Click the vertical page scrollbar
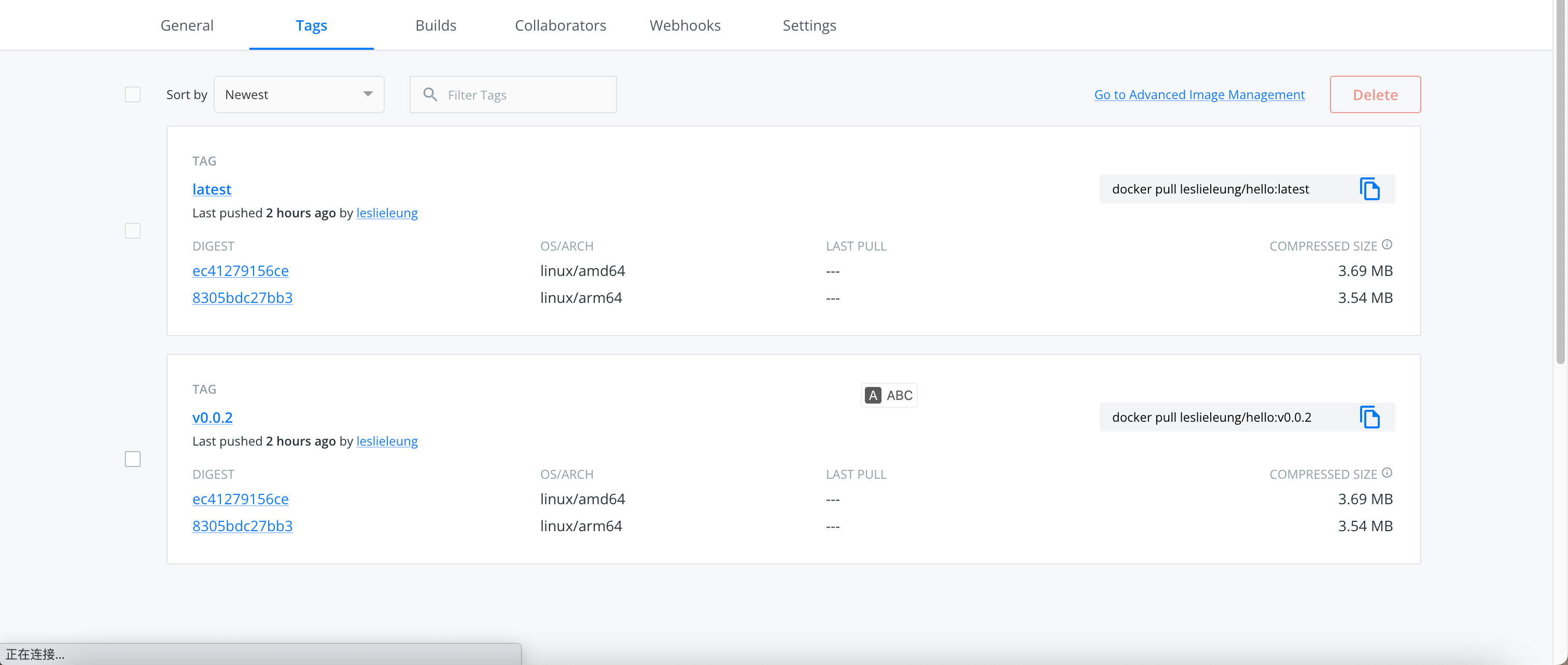 (1560, 183)
